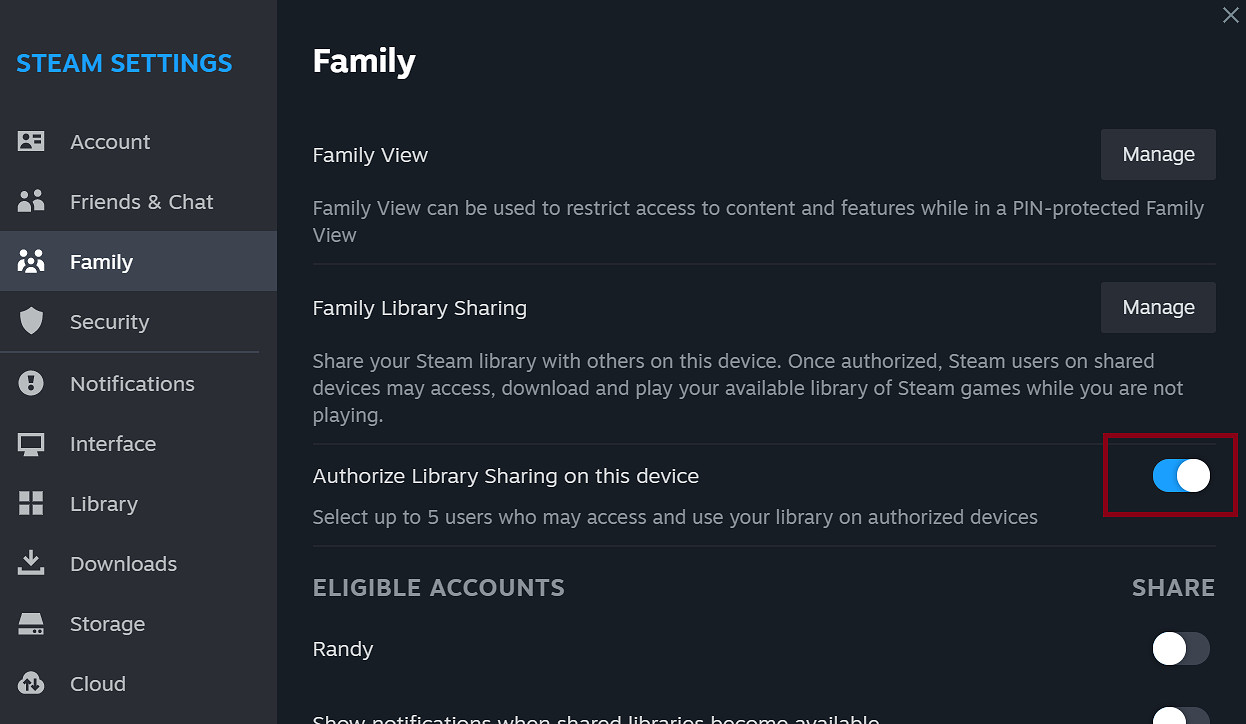Go to the Notifications settings tab
This screenshot has height=724, width=1246.
click(132, 384)
